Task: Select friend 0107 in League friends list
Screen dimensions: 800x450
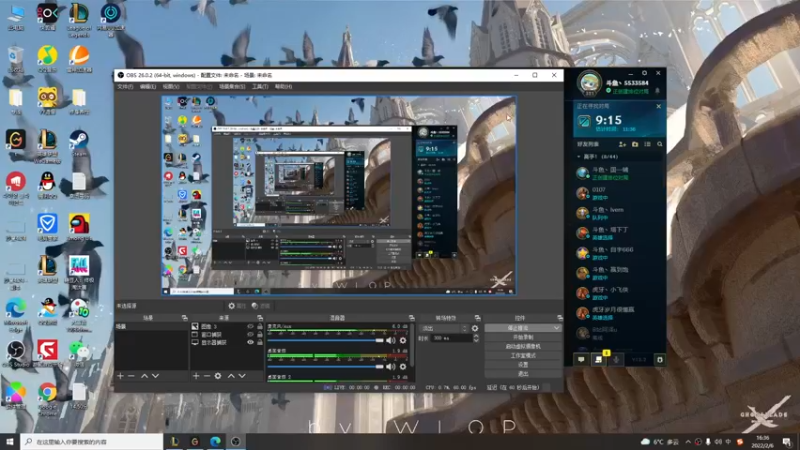Action: pos(619,193)
